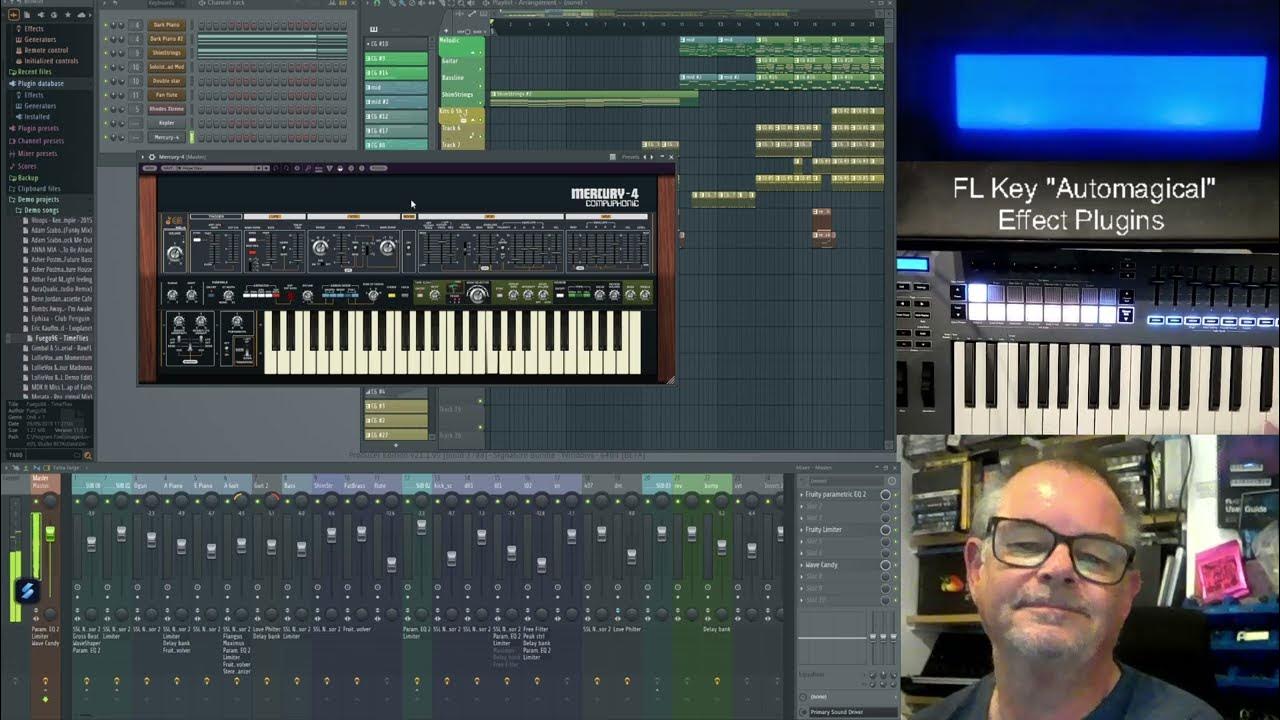Click the gear icon on the Mercury-4 title bar
Viewport: 1280px width, 720px height.
tap(153, 157)
